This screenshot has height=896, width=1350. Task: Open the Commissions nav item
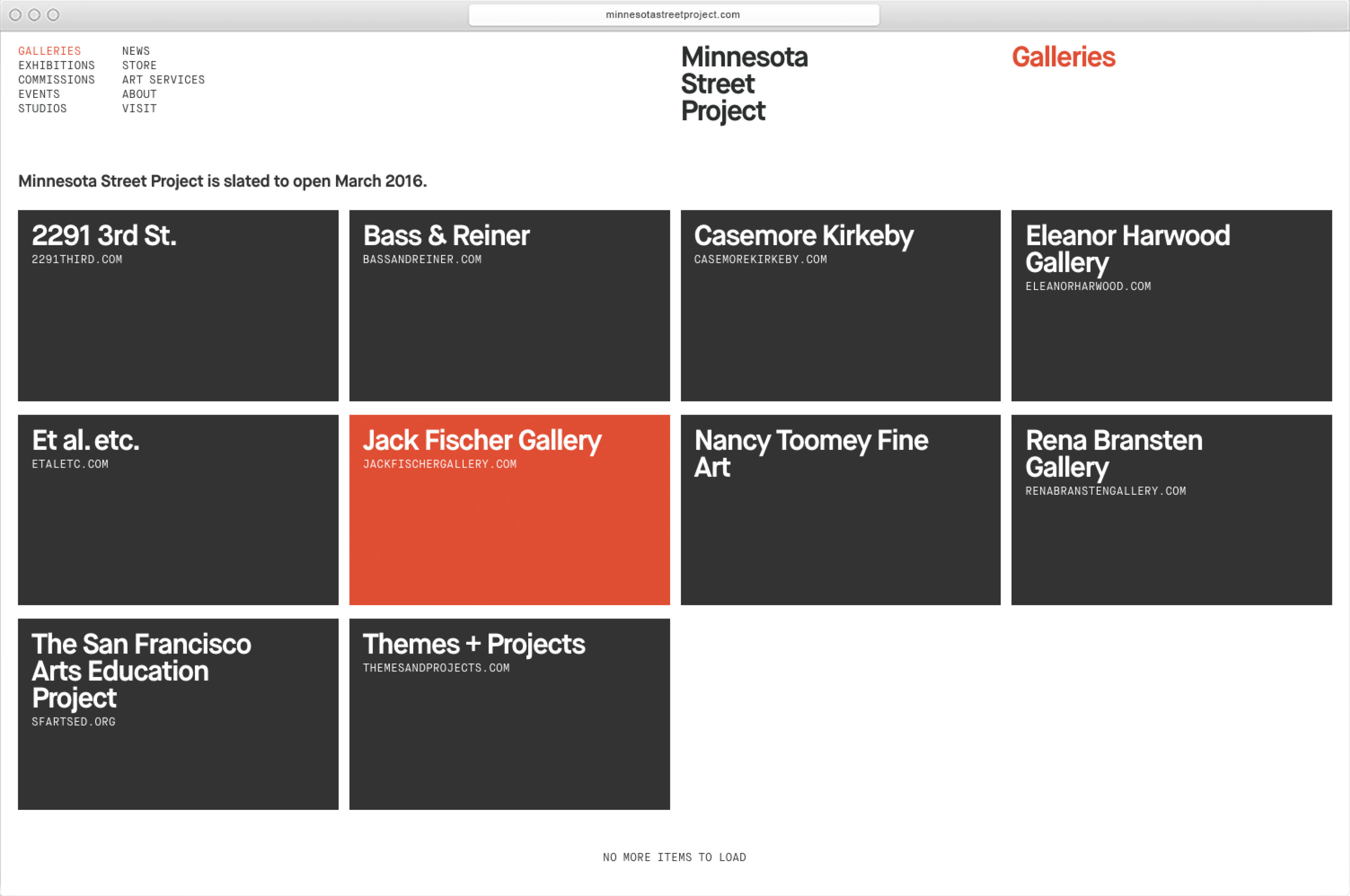[56, 79]
